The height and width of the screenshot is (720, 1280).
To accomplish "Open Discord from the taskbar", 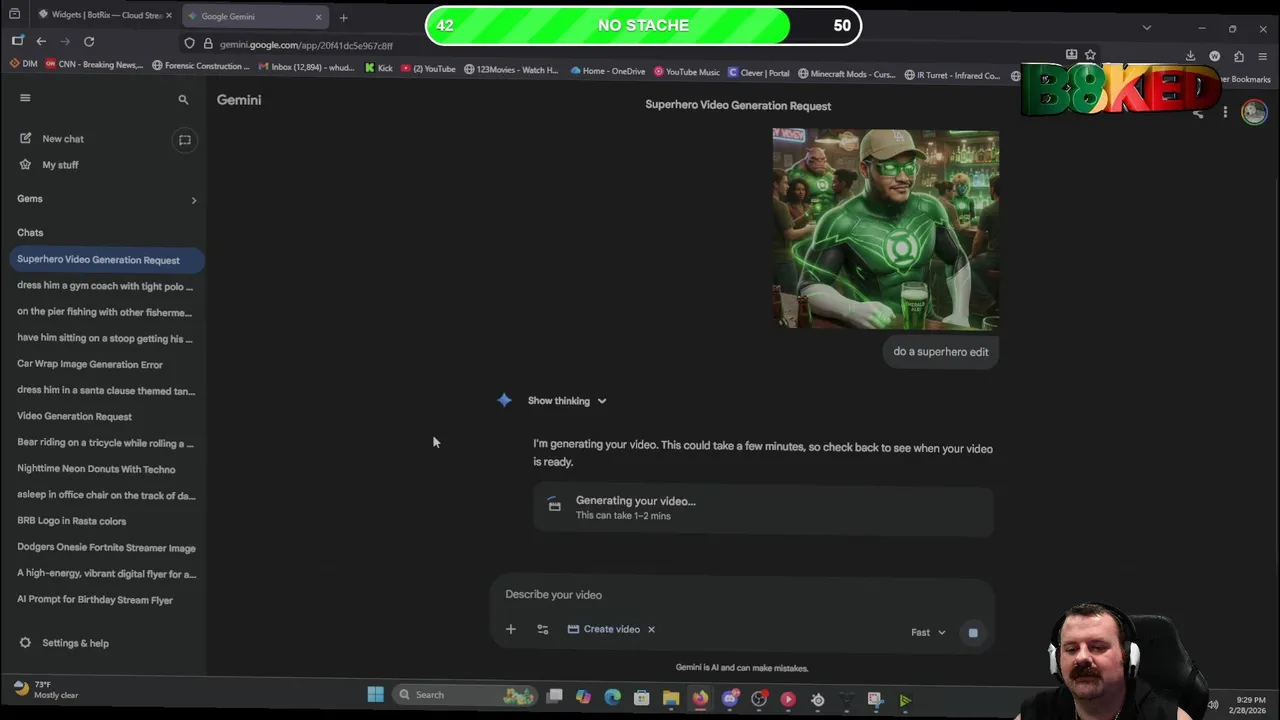I will [730, 699].
